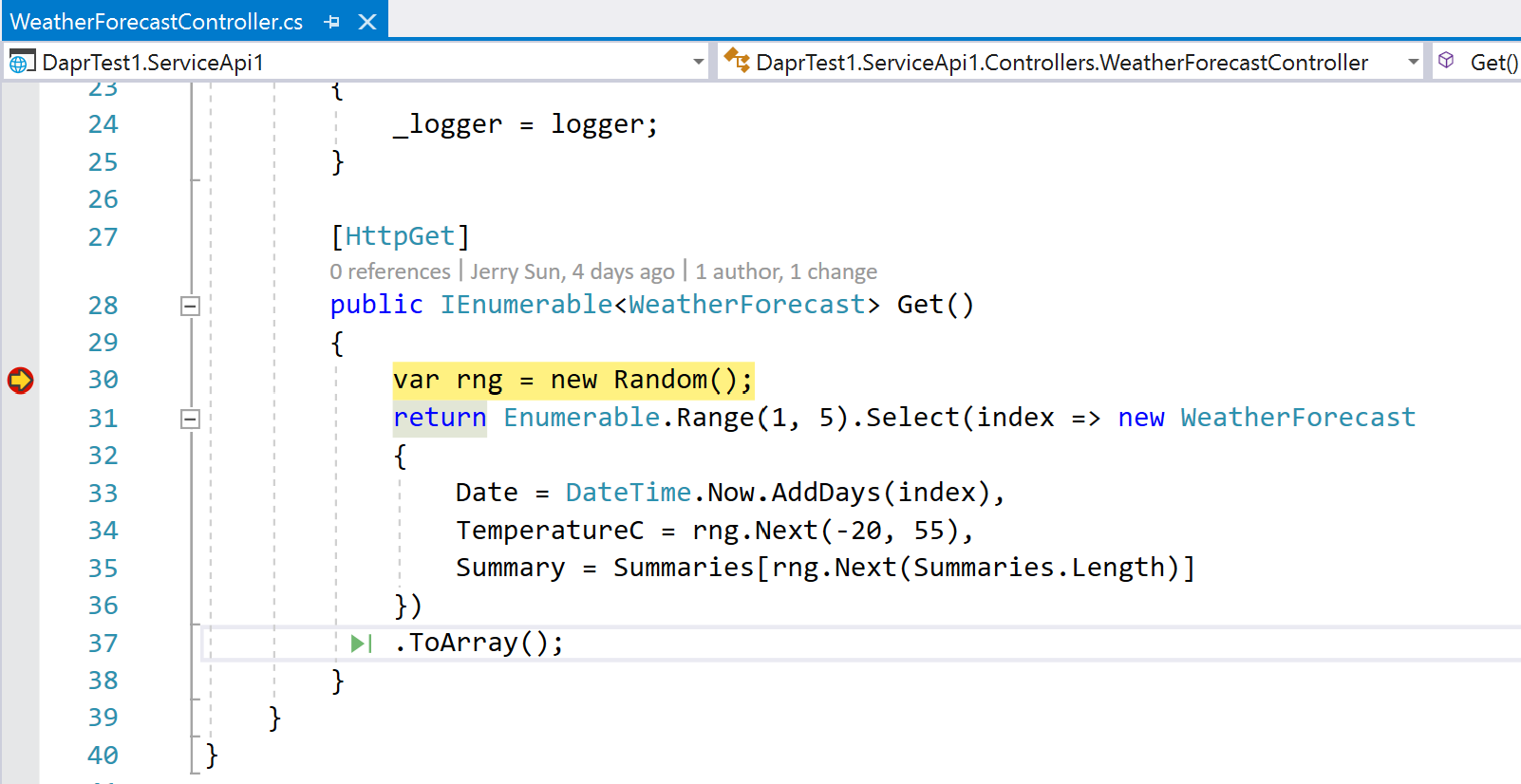Click the project icon beside DaprTest1.ServiceApi1
Image resolution: width=1521 pixels, height=784 pixels.
coord(22,62)
